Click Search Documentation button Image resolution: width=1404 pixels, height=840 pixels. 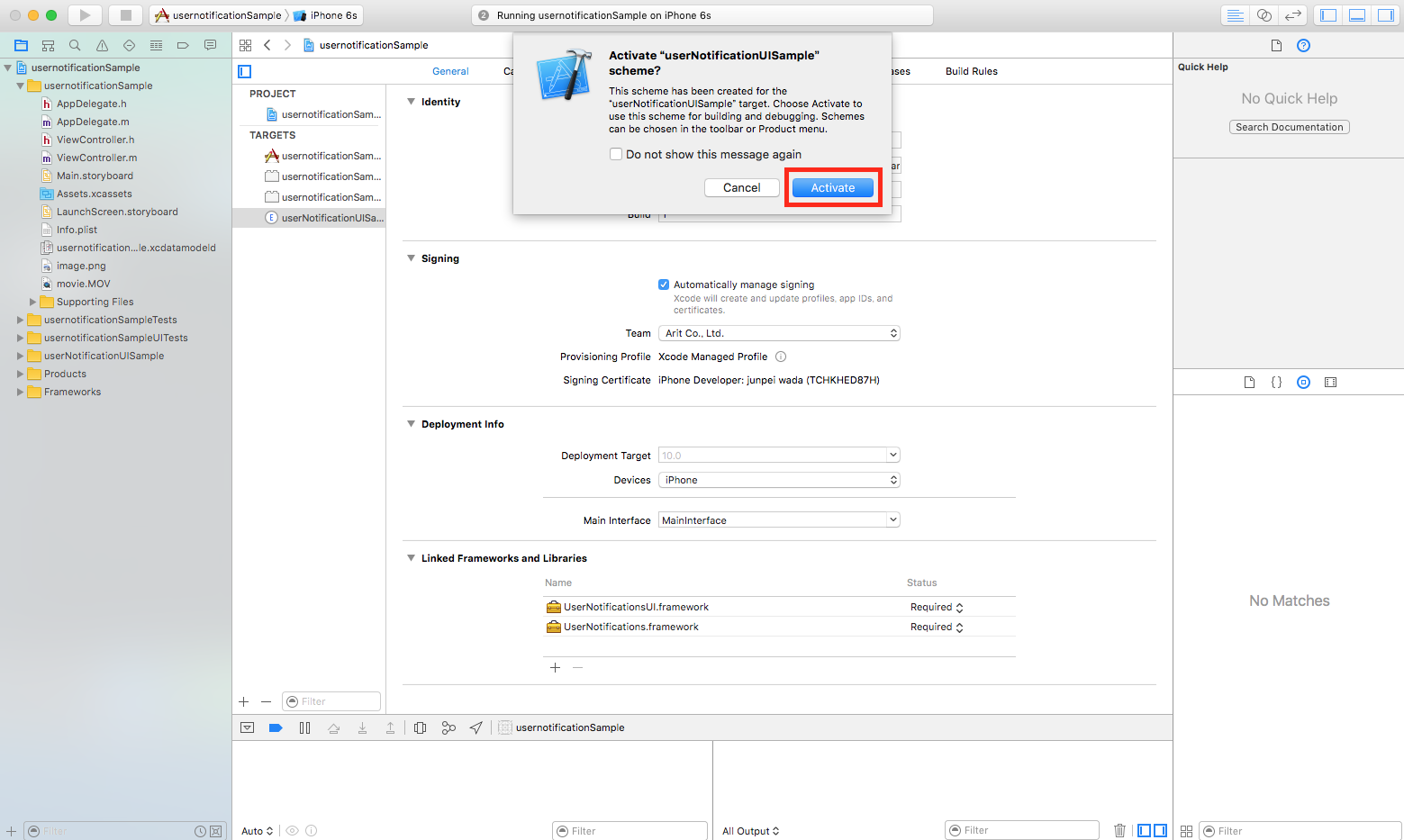1289,127
